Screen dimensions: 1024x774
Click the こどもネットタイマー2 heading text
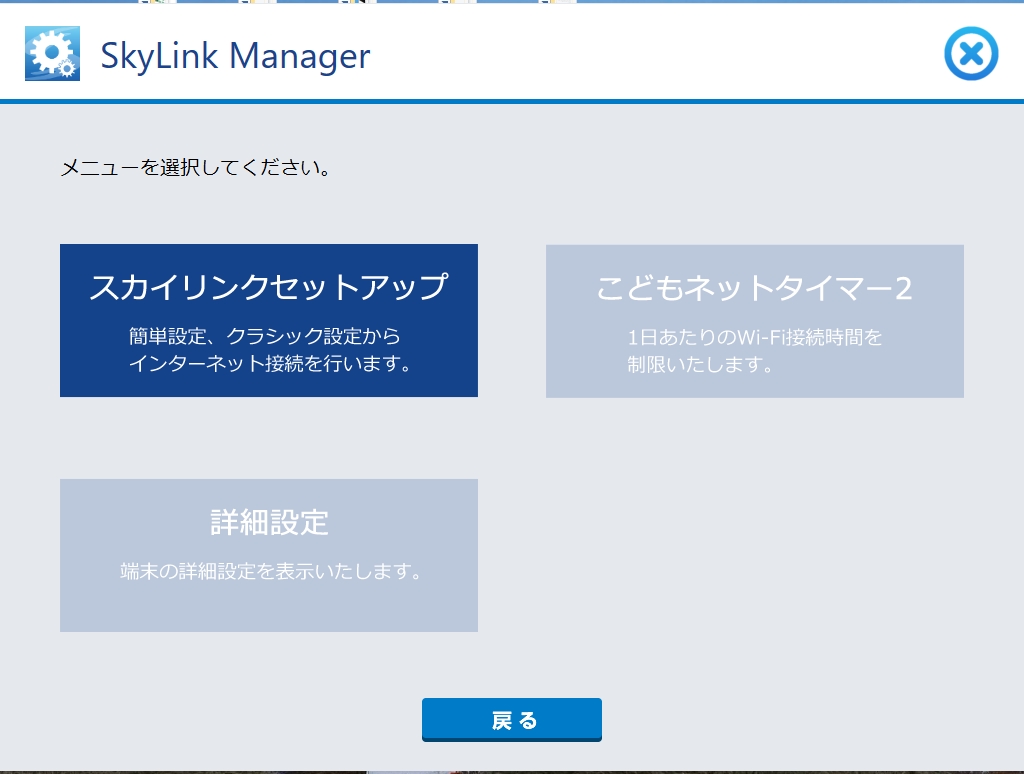coord(754,288)
